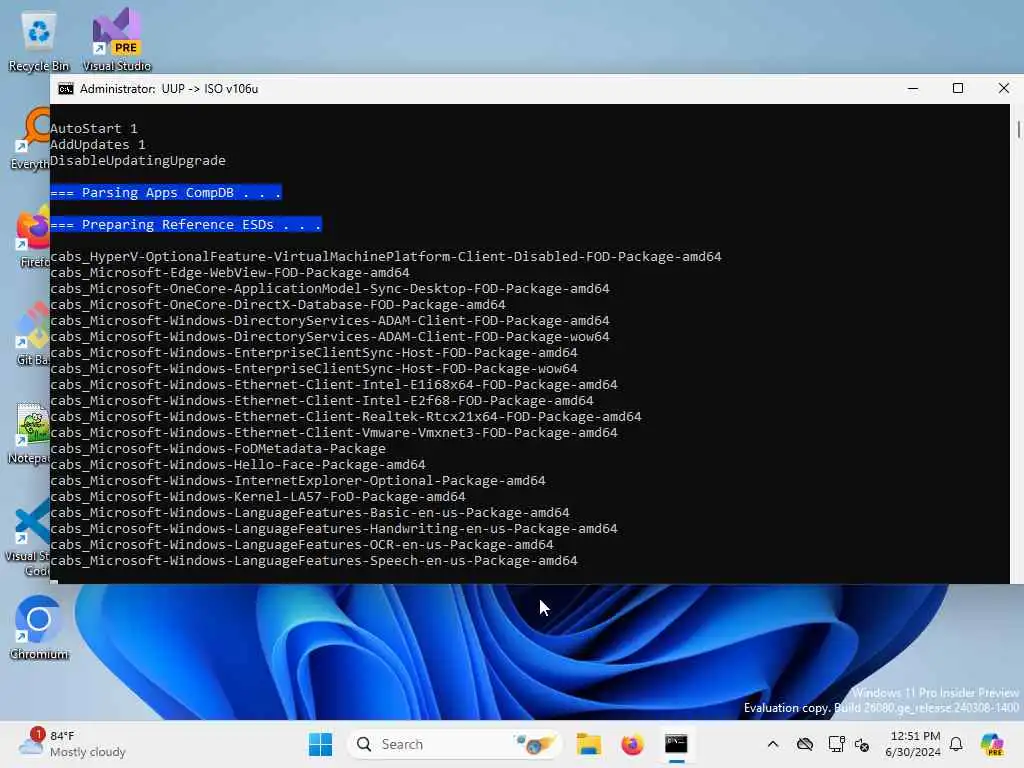The image size is (1024, 768).
Task: Open File Explorer from the taskbar
Action: pyautogui.click(x=588, y=744)
